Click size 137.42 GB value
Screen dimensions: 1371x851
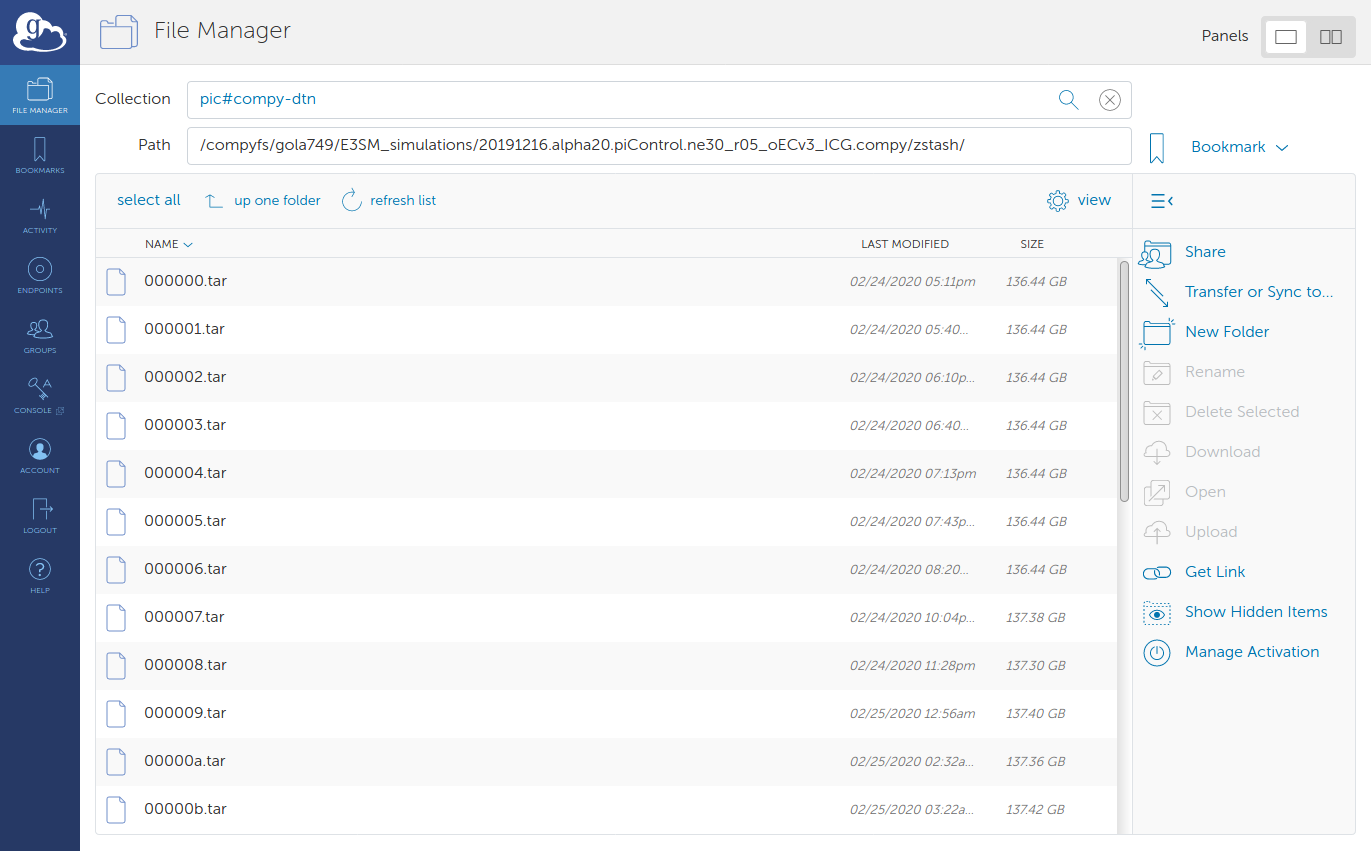(x=1035, y=810)
